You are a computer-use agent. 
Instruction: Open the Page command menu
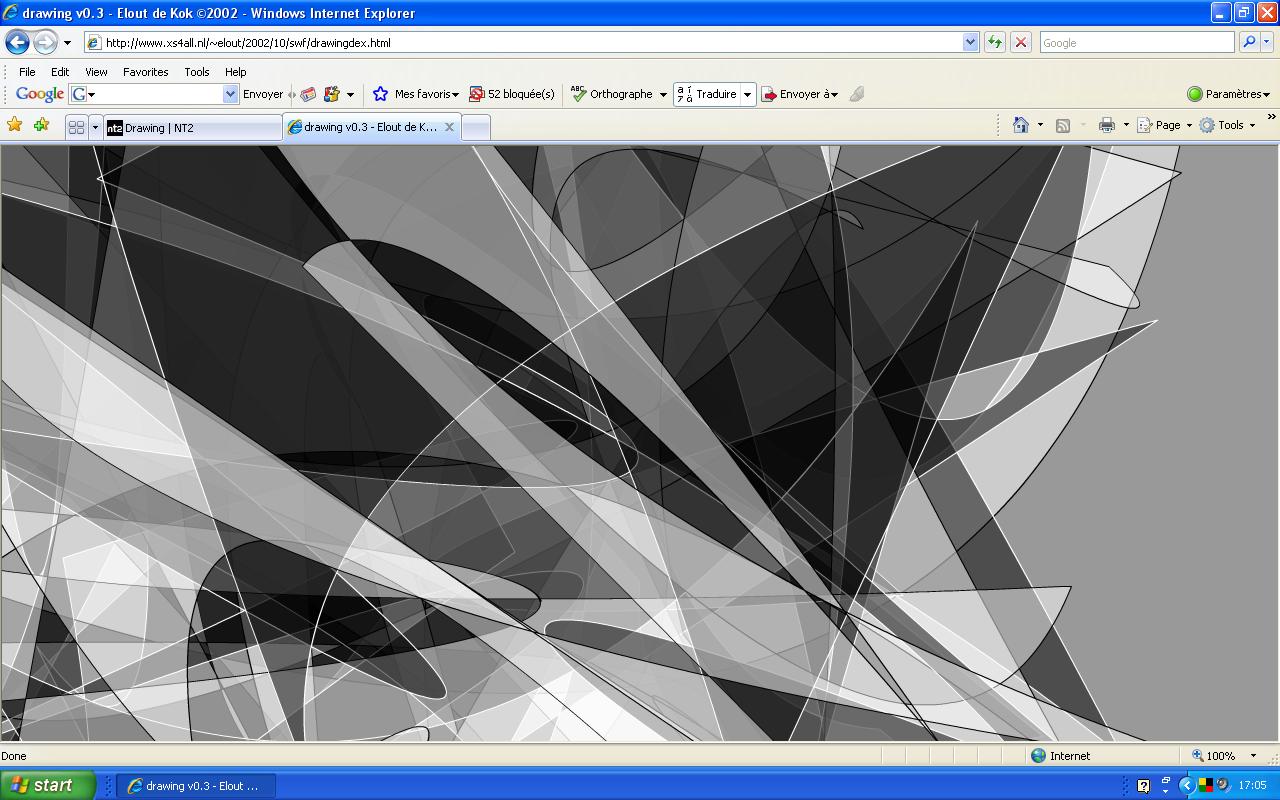[x=1165, y=125]
